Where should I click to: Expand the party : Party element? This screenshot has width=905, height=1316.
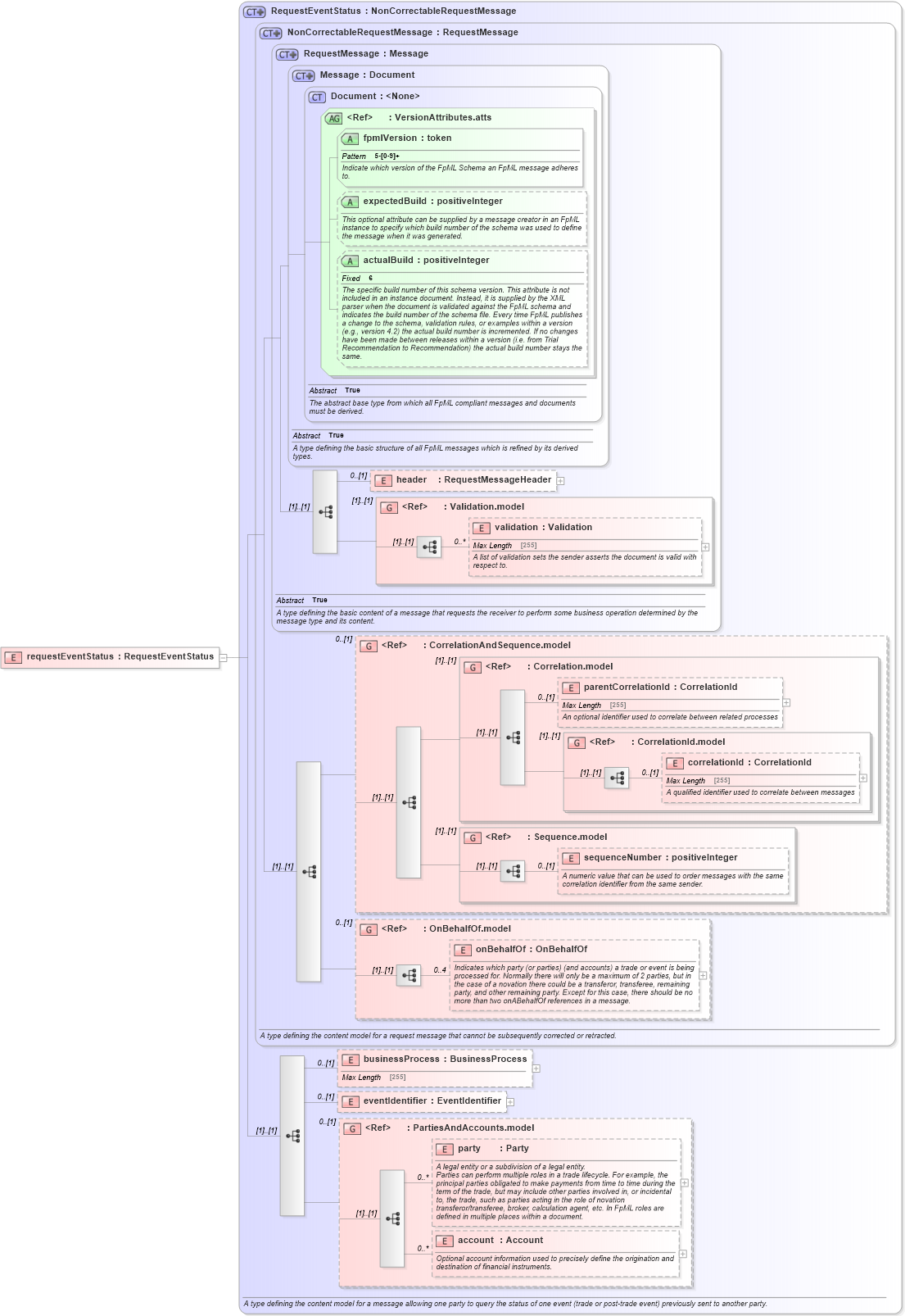[685, 1183]
